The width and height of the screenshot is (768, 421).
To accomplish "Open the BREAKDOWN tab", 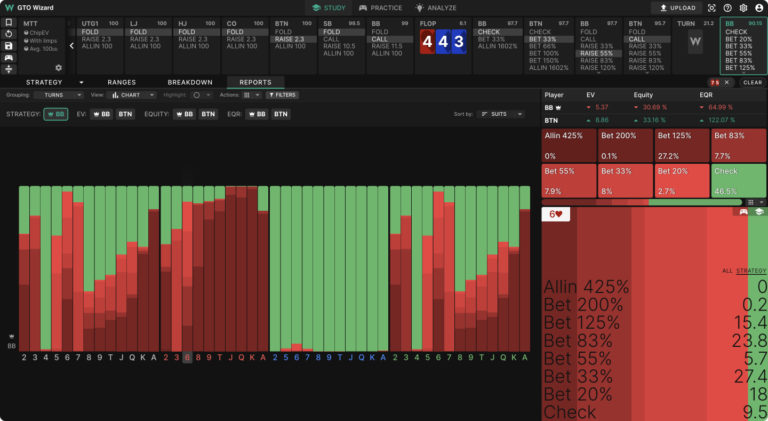I will point(190,82).
